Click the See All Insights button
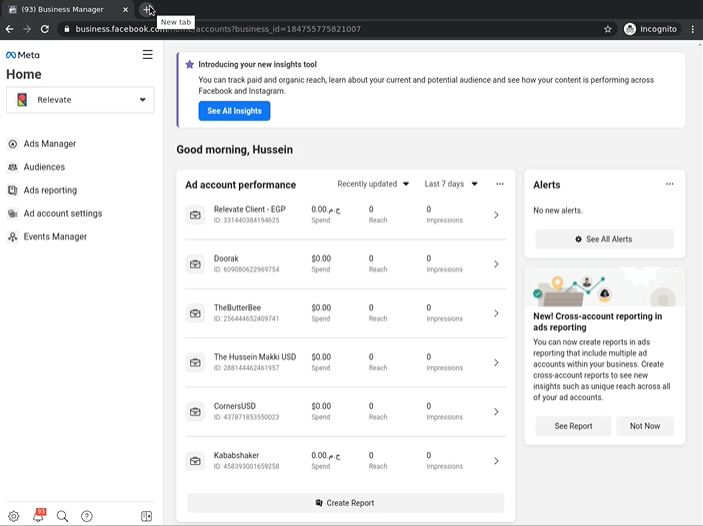This screenshot has height=526, width=703. [x=234, y=111]
